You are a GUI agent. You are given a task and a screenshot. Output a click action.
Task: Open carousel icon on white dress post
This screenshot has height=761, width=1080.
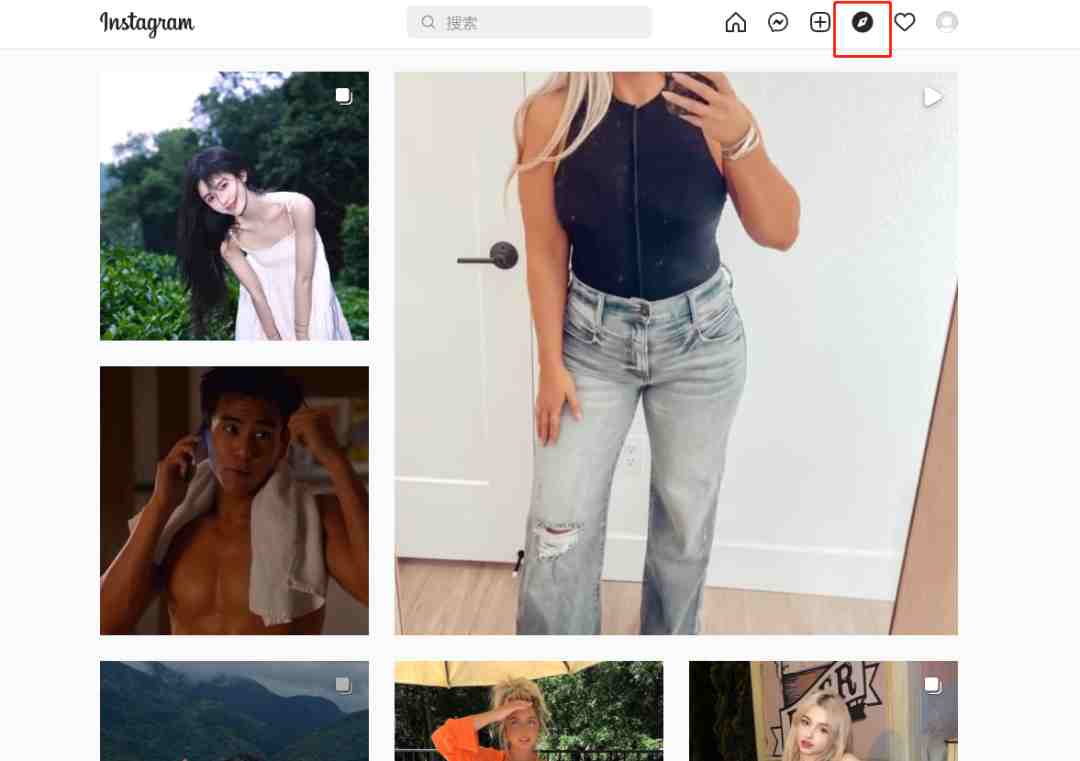344,96
